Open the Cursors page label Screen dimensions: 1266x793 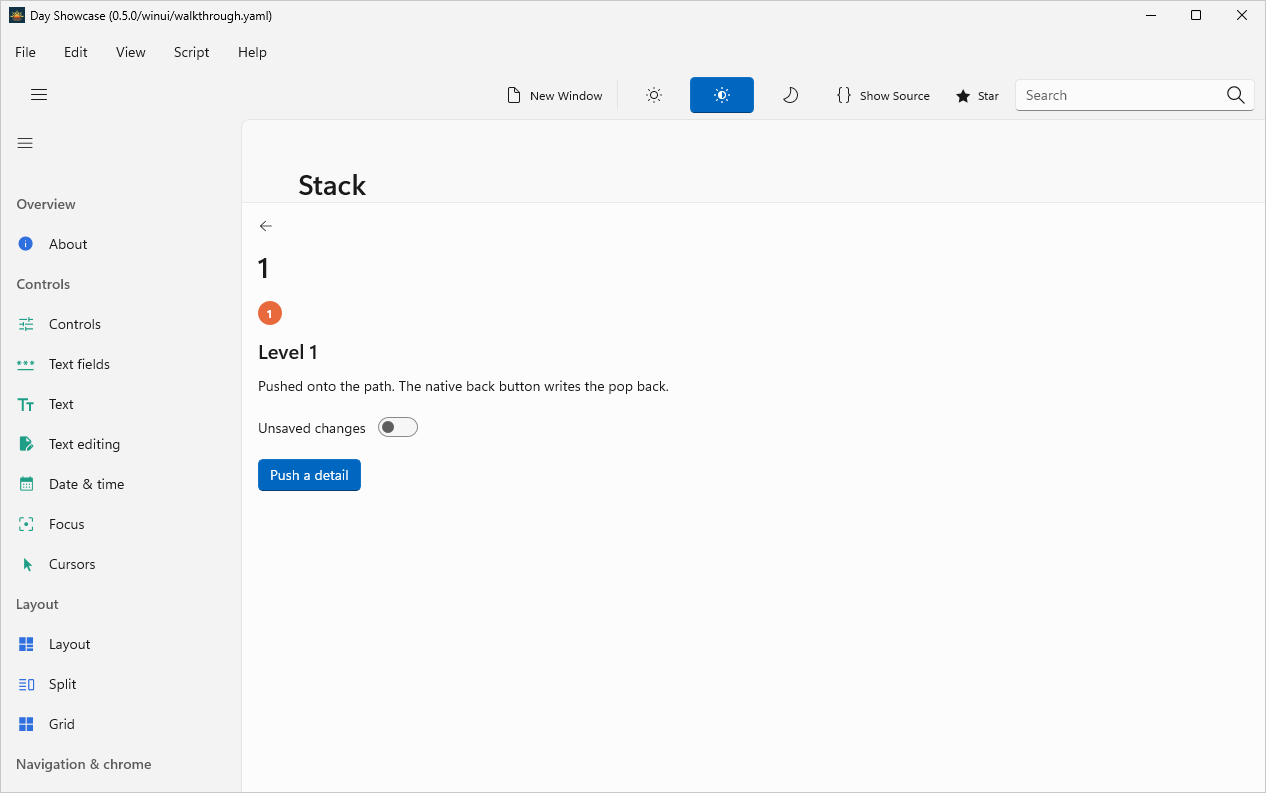[72, 564]
